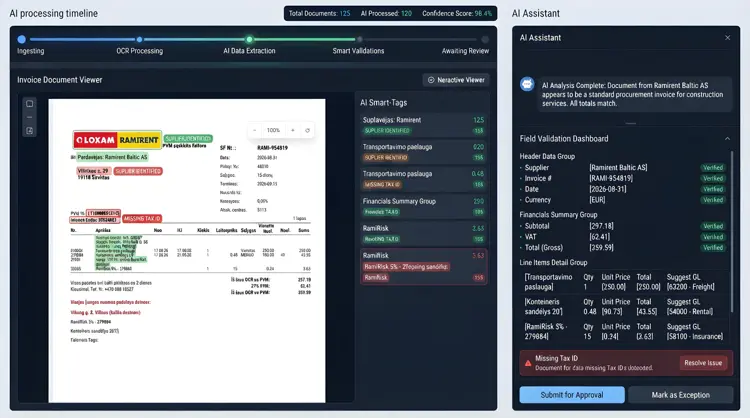
Task: Click the Verified badge for Supplier
Action: (713, 167)
